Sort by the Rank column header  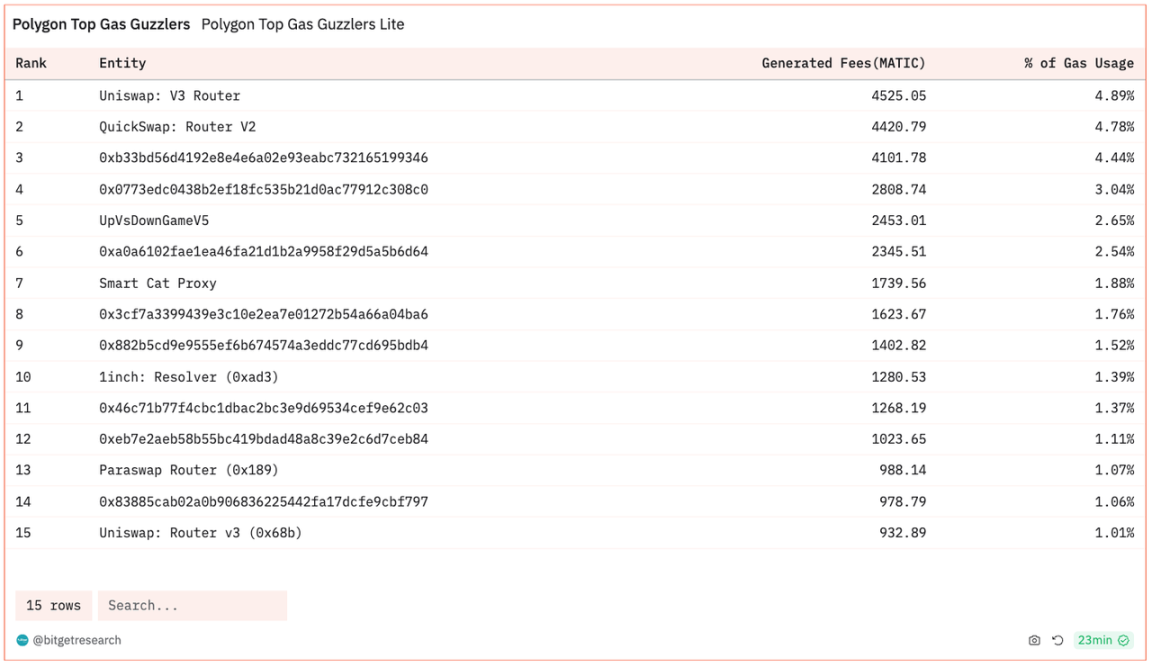[x=31, y=63]
